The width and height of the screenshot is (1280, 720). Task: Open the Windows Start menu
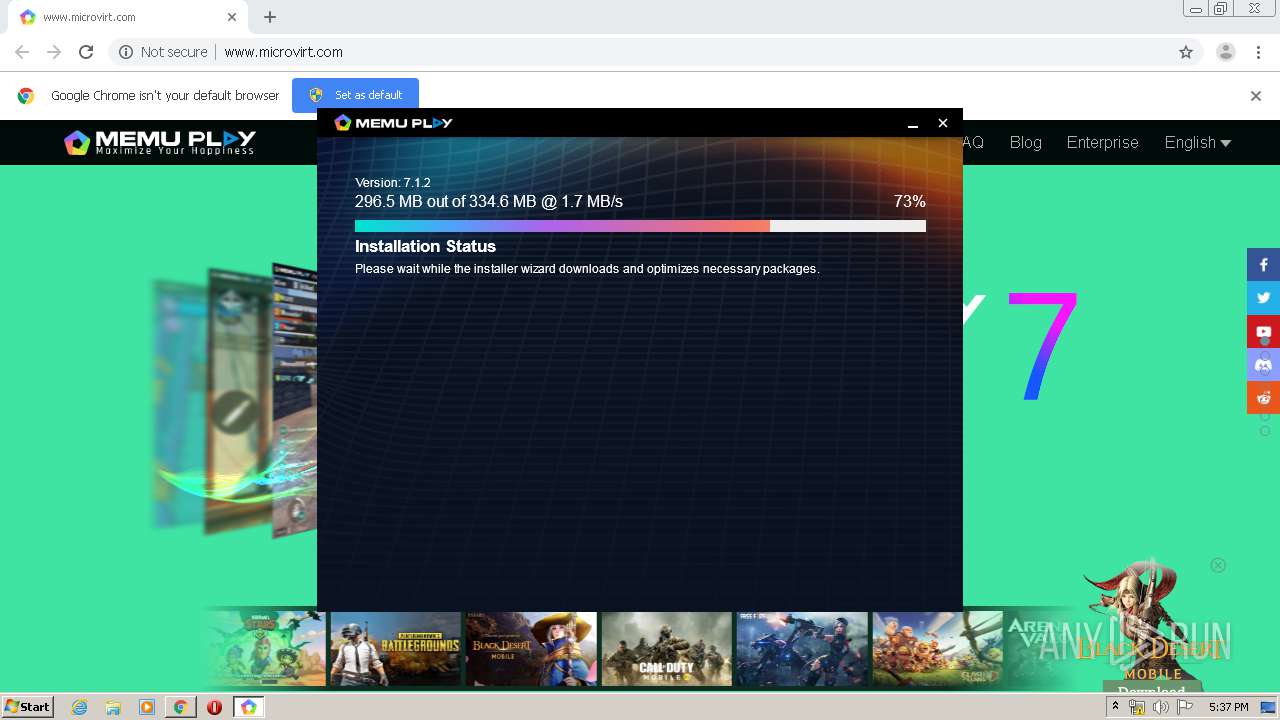pos(27,707)
